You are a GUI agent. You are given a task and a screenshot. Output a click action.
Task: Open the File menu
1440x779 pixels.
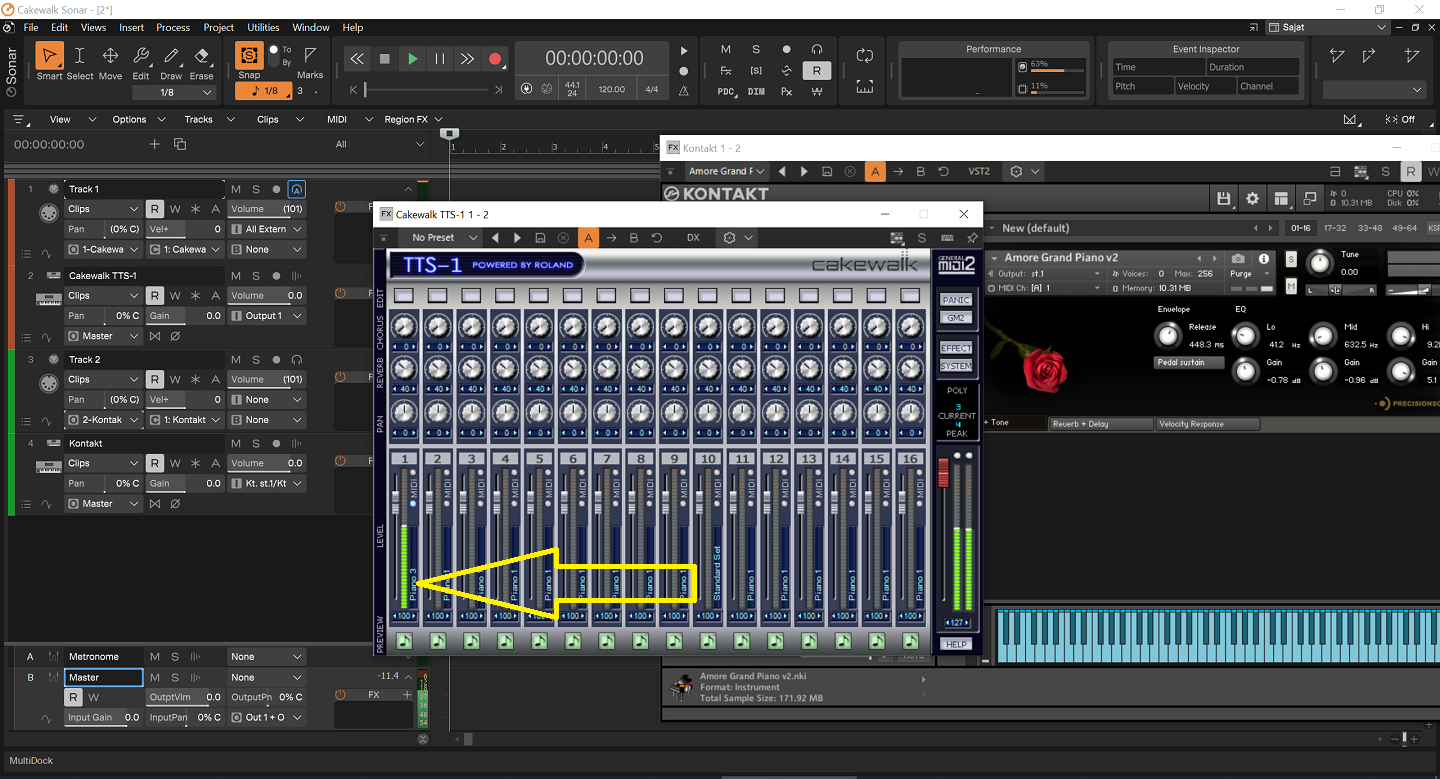30,27
